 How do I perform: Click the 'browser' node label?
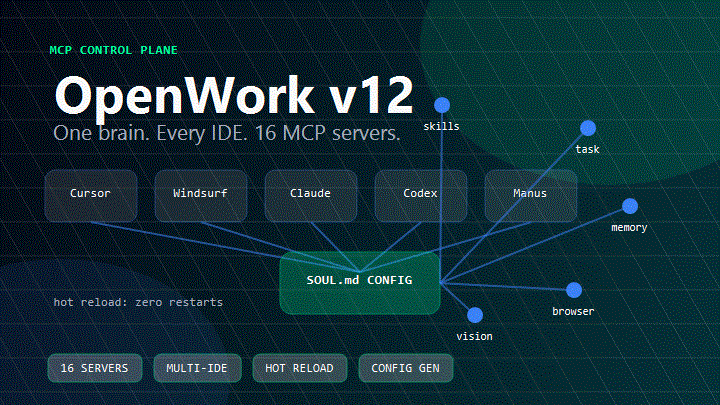point(573,311)
